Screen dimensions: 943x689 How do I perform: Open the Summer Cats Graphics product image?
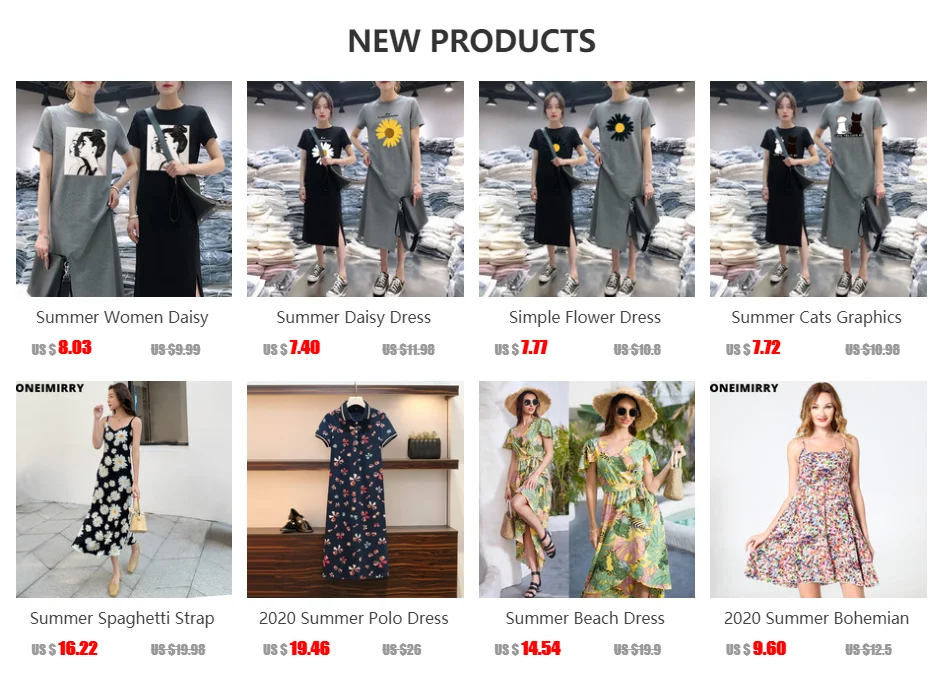coord(818,189)
